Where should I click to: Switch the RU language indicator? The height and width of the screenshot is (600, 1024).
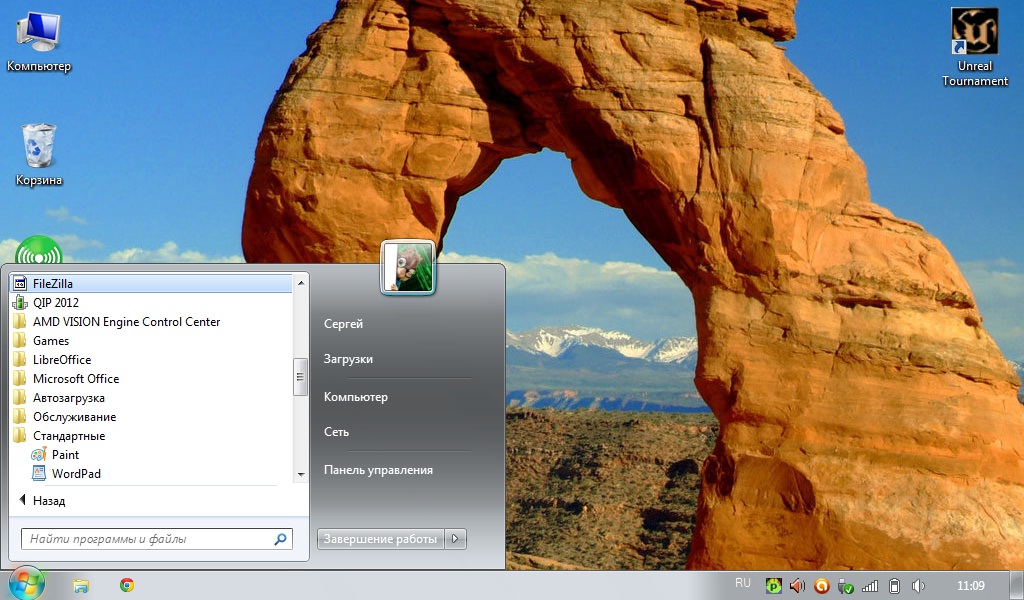tap(743, 583)
